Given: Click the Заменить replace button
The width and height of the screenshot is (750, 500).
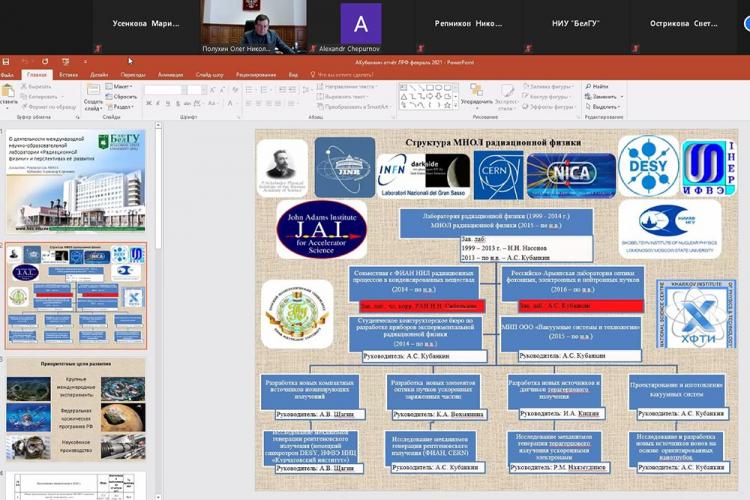Looking at the screenshot, I should click(x=603, y=96).
